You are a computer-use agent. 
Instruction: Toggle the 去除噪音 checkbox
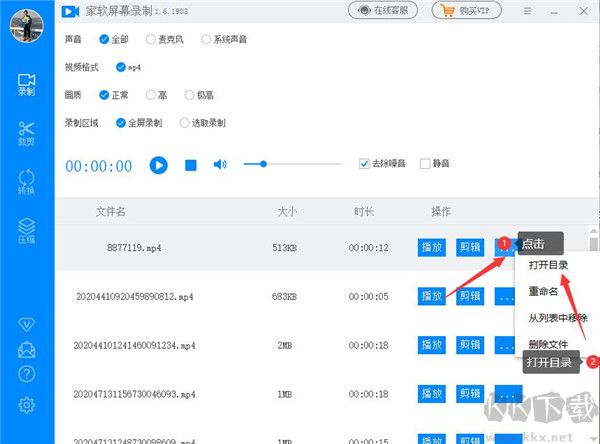point(364,164)
